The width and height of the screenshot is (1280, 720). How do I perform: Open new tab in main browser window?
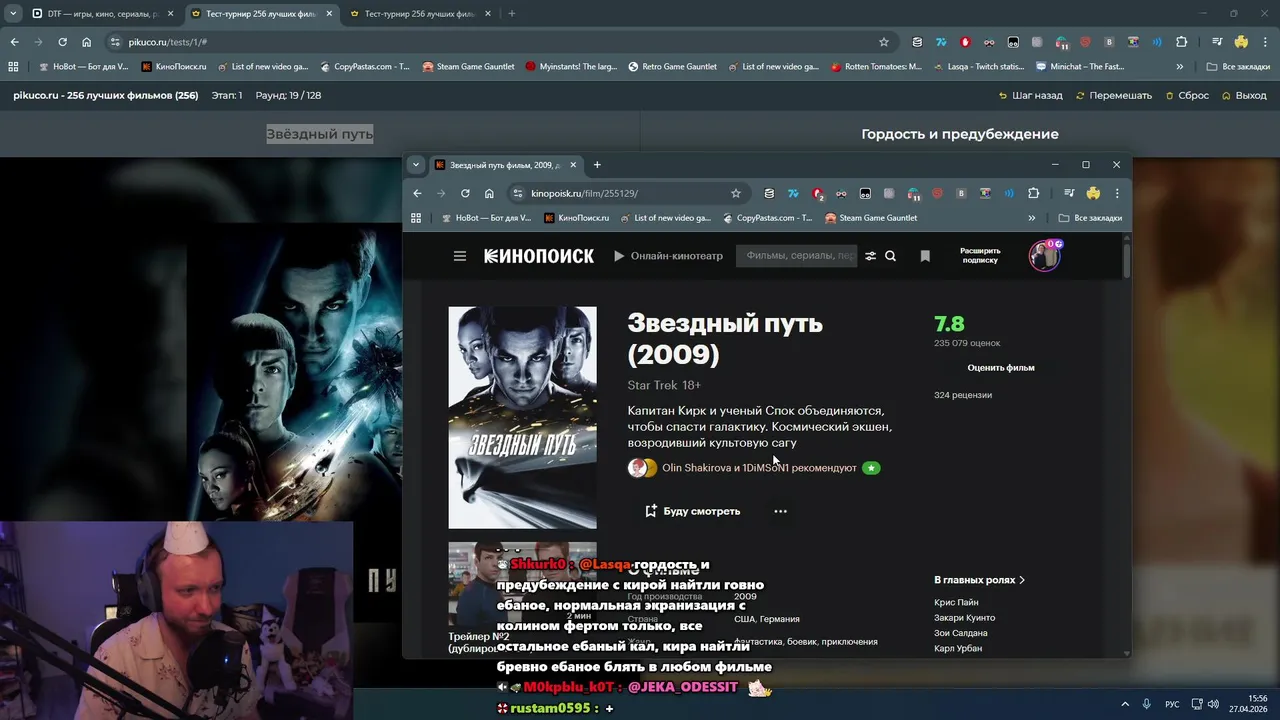tap(511, 14)
